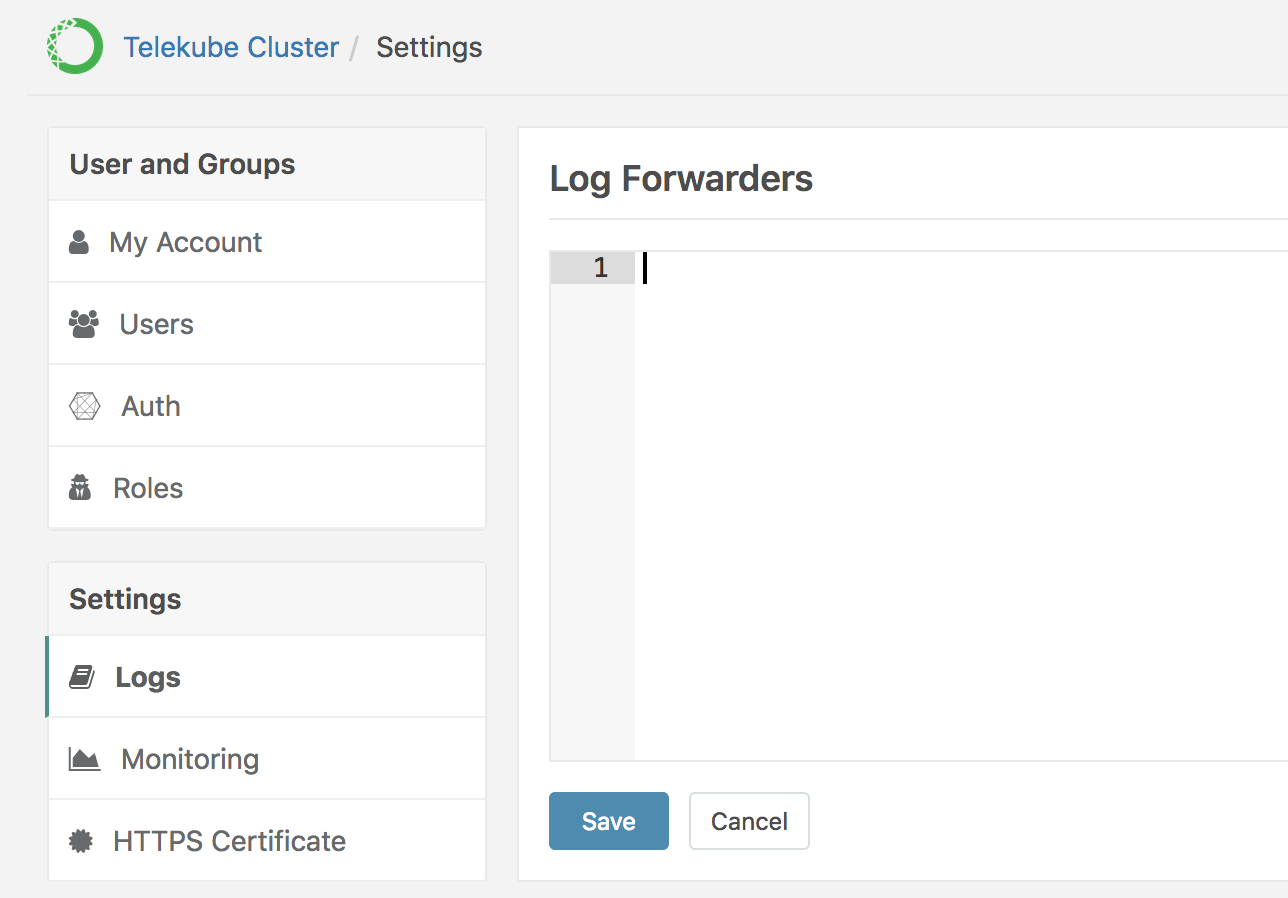Image resolution: width=1288 pixels, height=898 pixels.
Task: Click the My Account person icon
Action: pyautogui.click(x=79, y=242)
